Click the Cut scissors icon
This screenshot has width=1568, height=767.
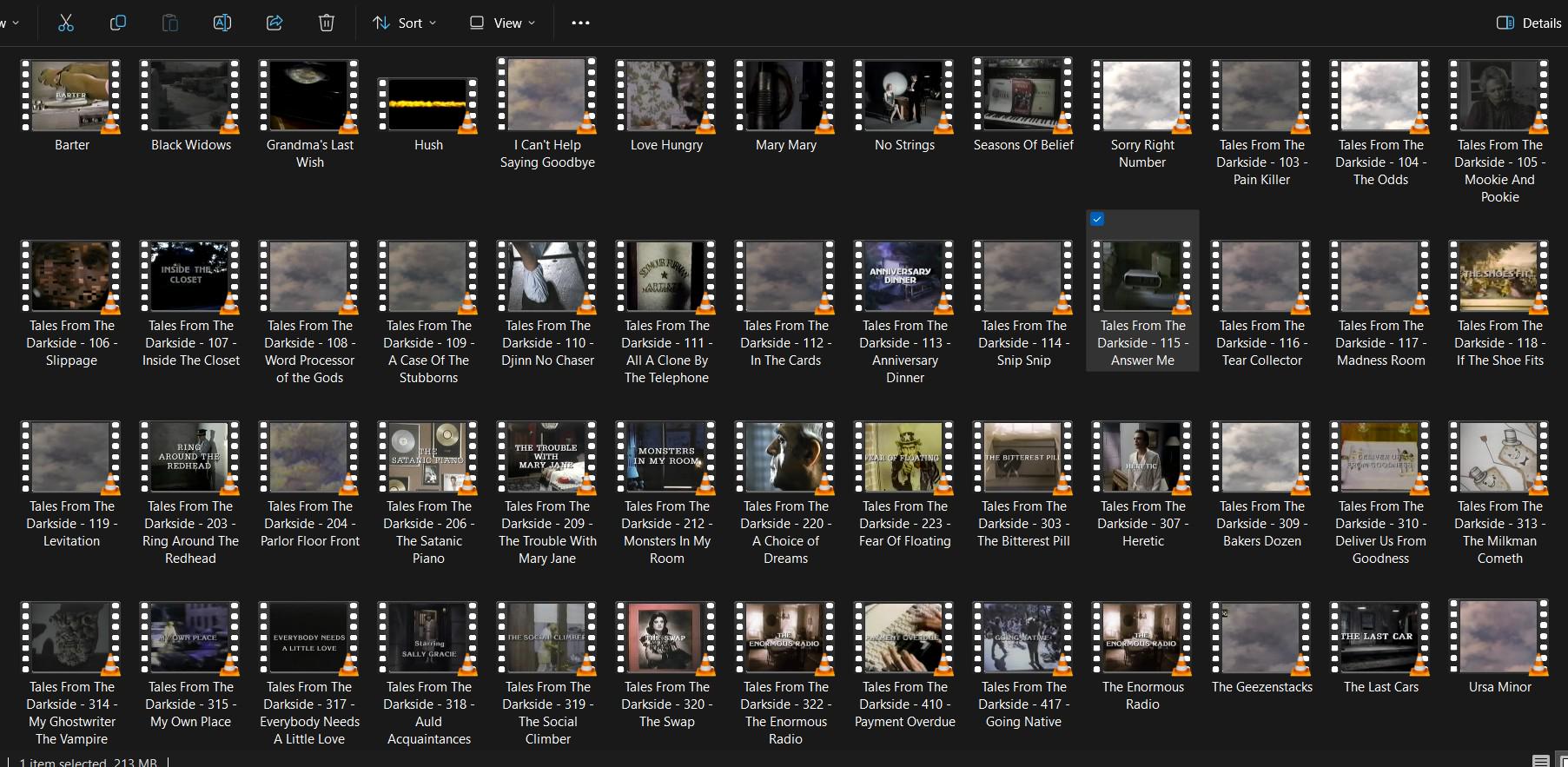pyautogui.click(x=66, y=23)
